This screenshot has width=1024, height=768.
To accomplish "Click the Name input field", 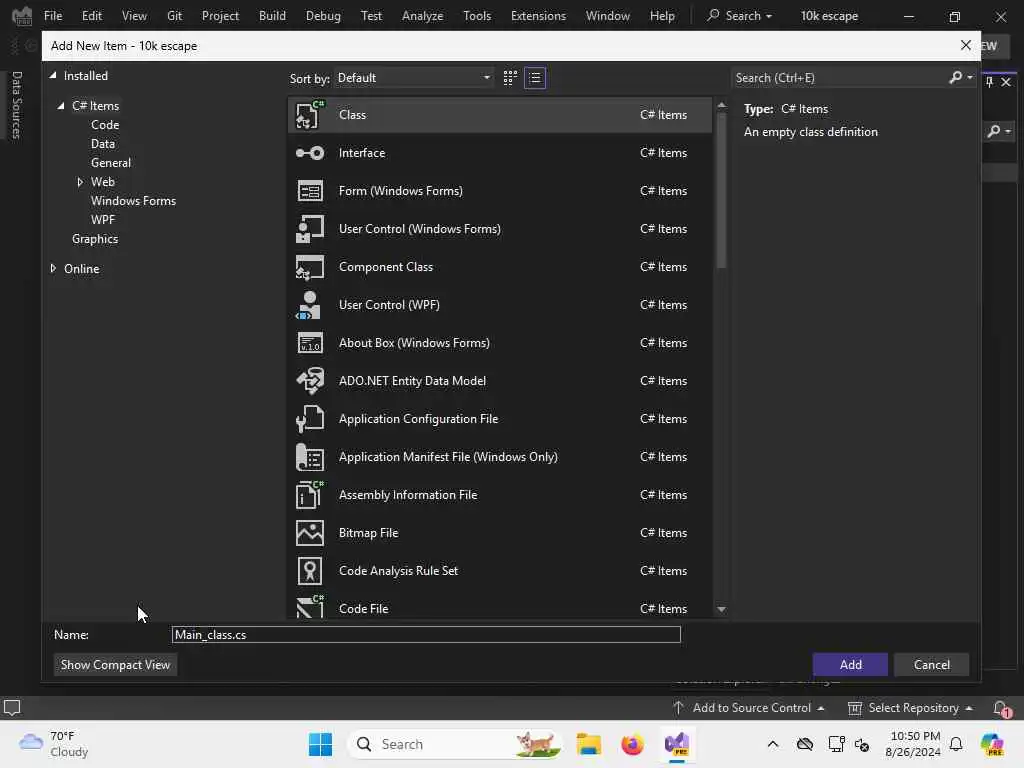I will [426, 635].
